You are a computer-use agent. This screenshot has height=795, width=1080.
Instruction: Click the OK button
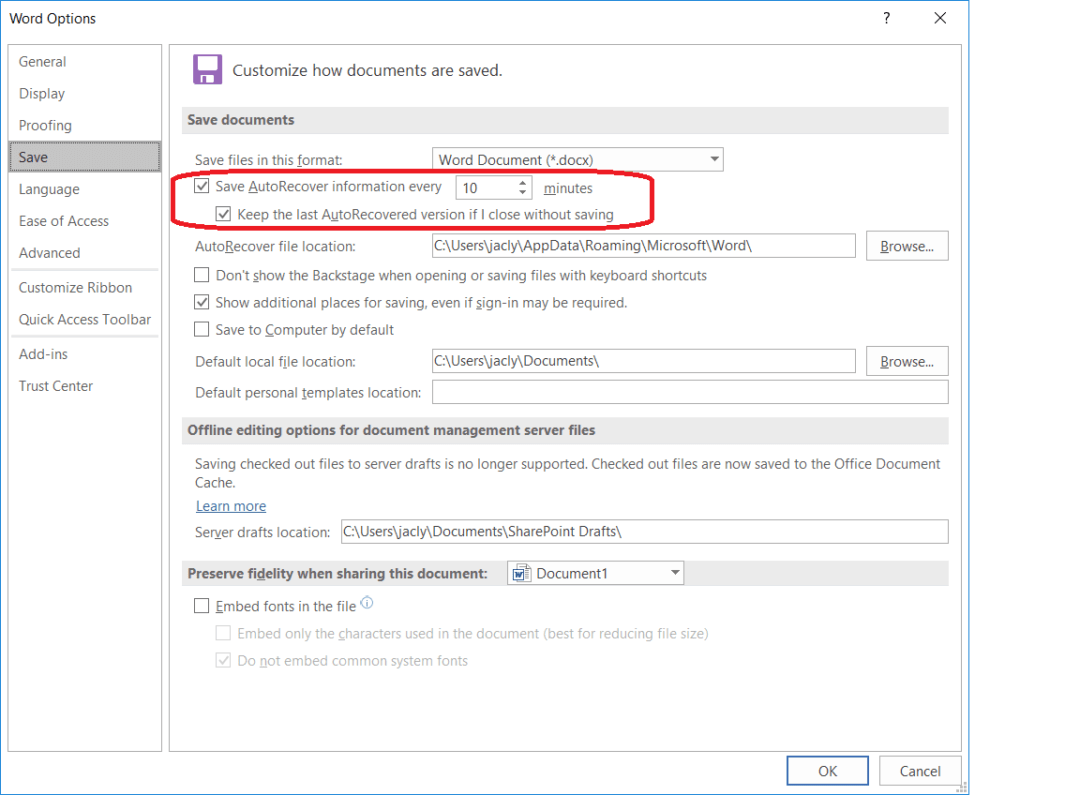click(x=827, y=770)
